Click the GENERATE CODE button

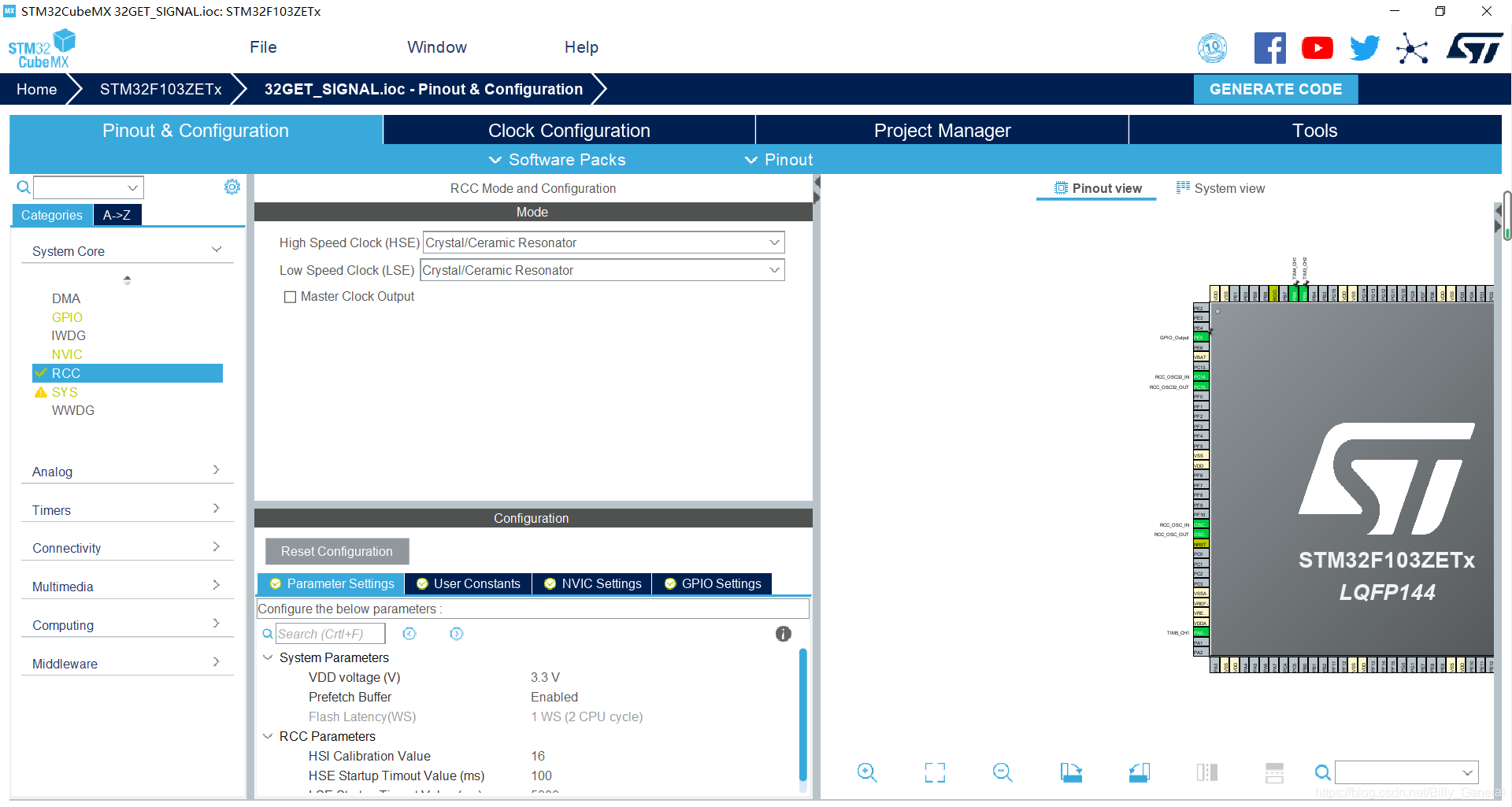(x=1276, y=89)
